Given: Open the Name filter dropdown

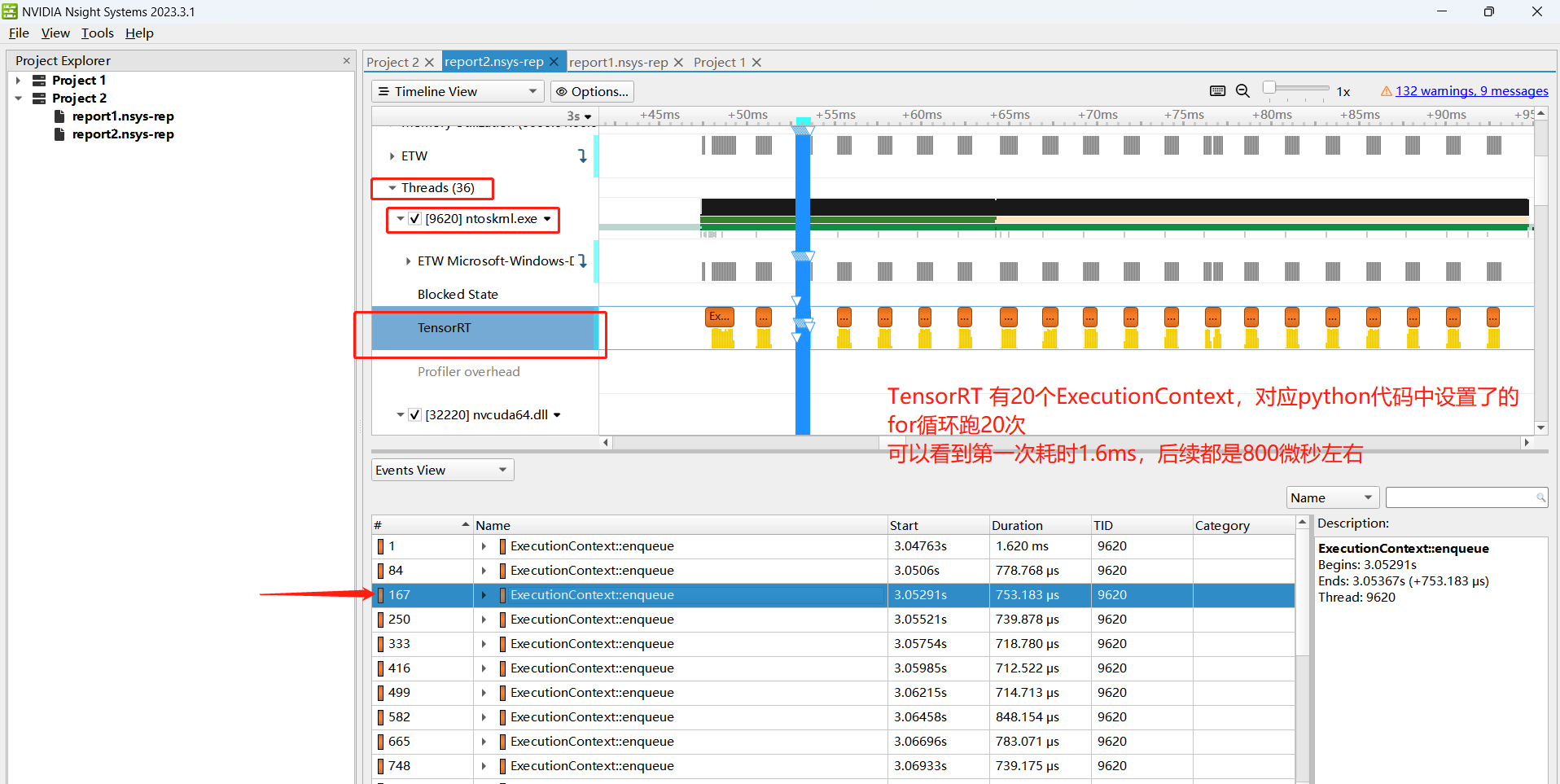Looking at the screenshot, I should pyautogui.click(x=1333, y=497).
